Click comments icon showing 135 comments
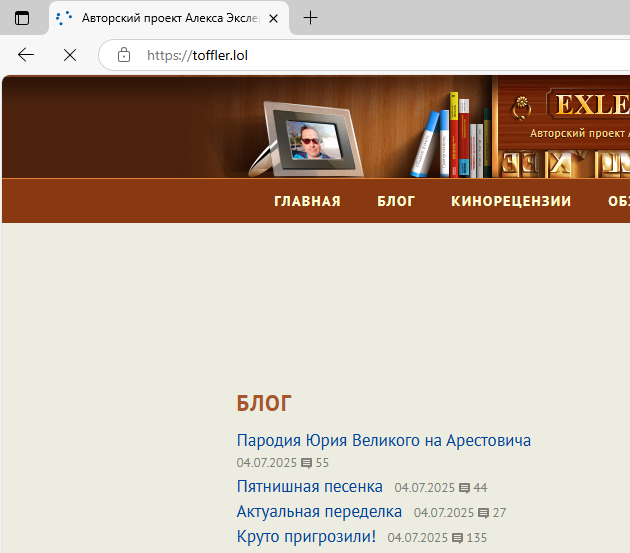Screen dimensions: 630x553 coord(456,538)
